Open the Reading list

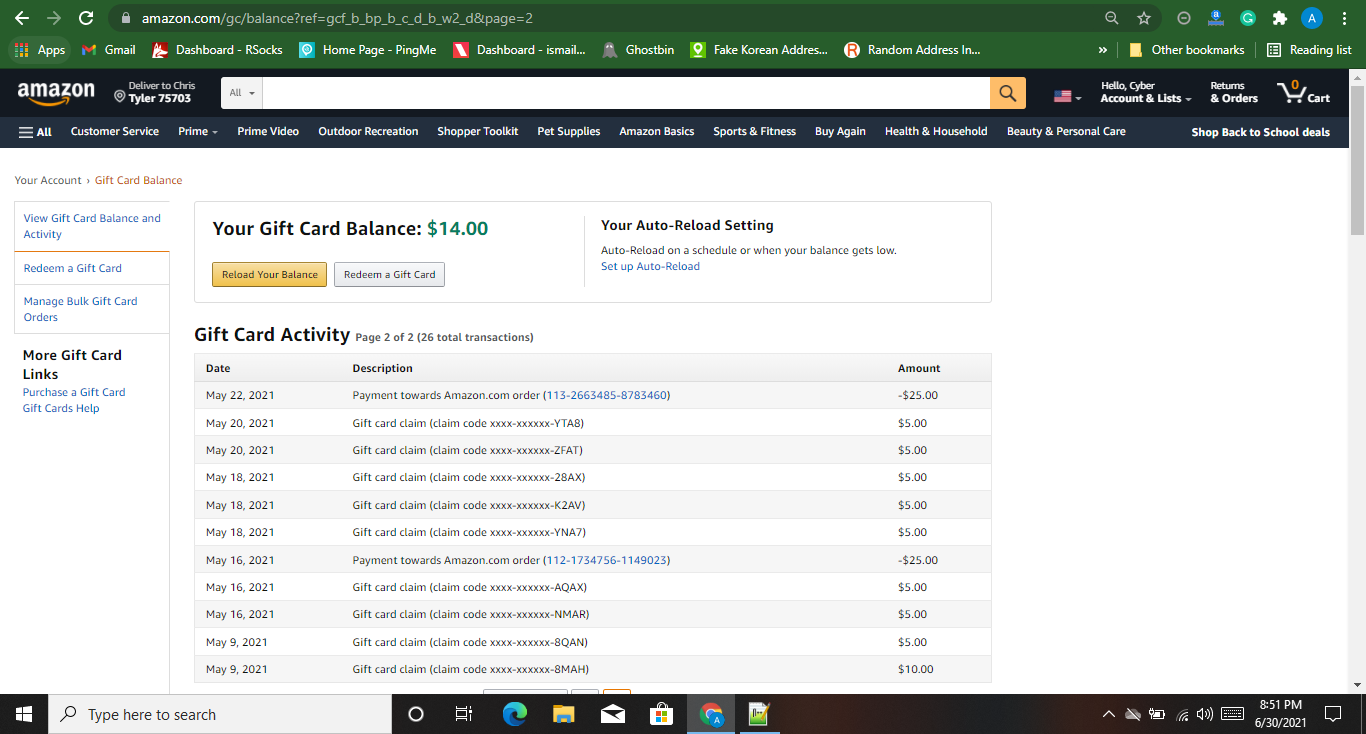click(x=1309, y=50)
